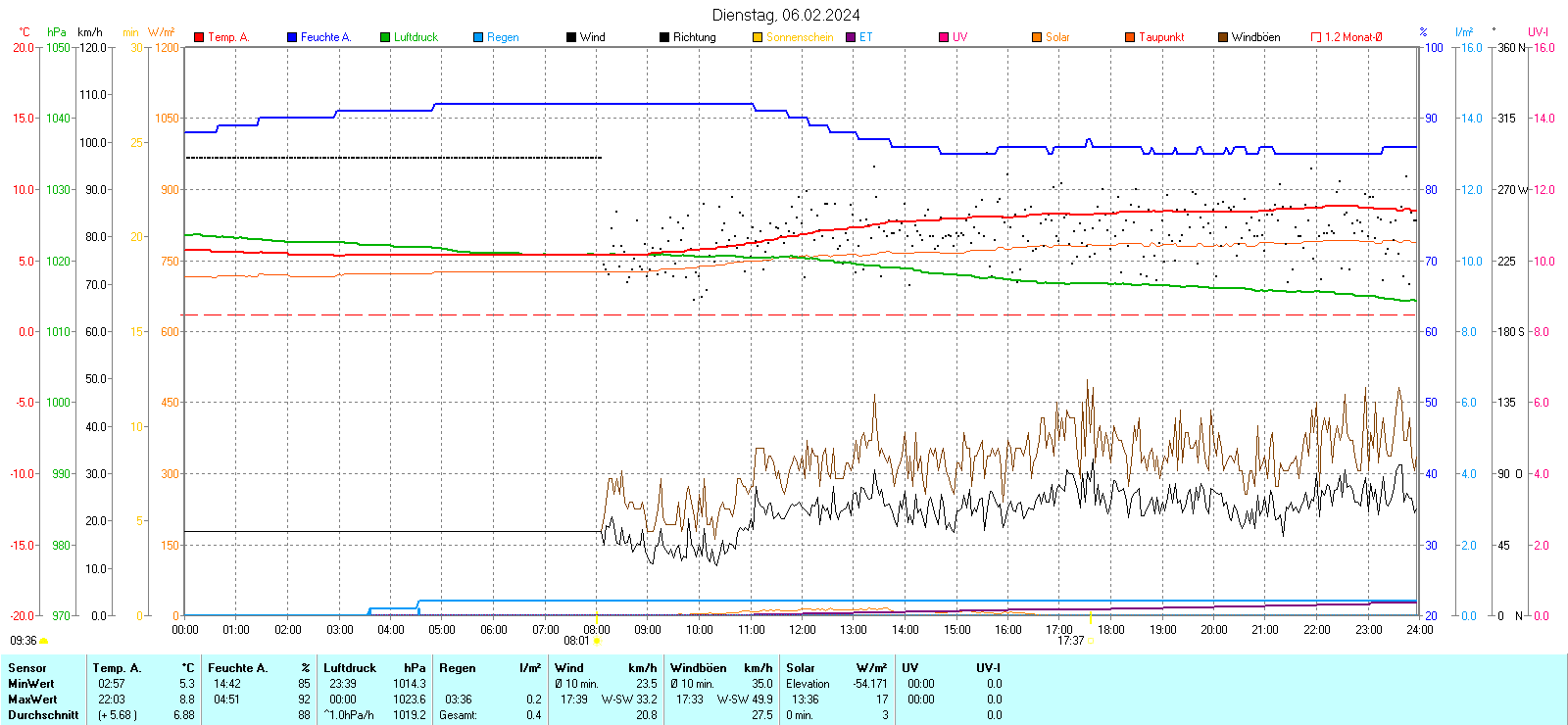This screenshot has height=725, width=1568.
Task: Click the purple ET legend square
Action: click(851, 37)
